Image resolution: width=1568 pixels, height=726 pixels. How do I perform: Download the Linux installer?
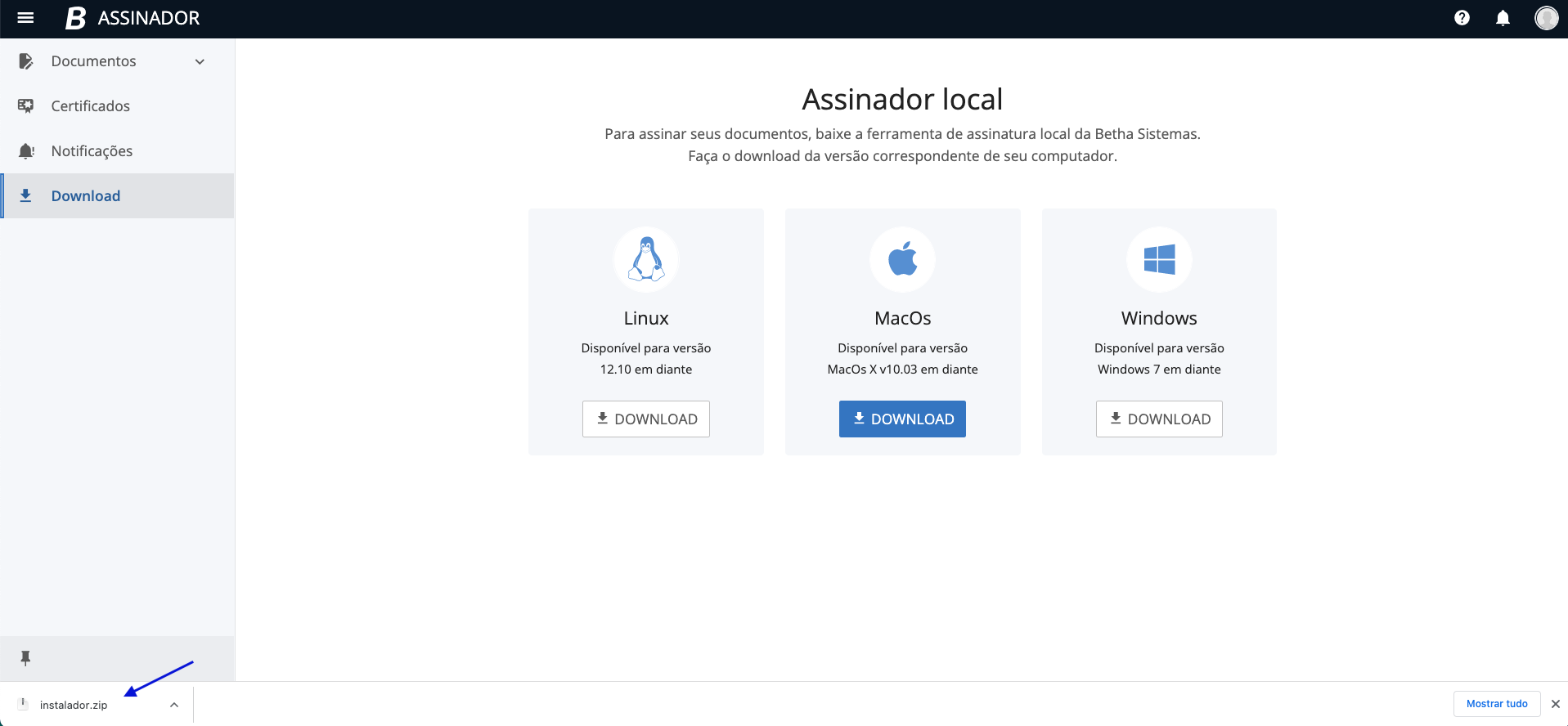click(x=646, y=419)
